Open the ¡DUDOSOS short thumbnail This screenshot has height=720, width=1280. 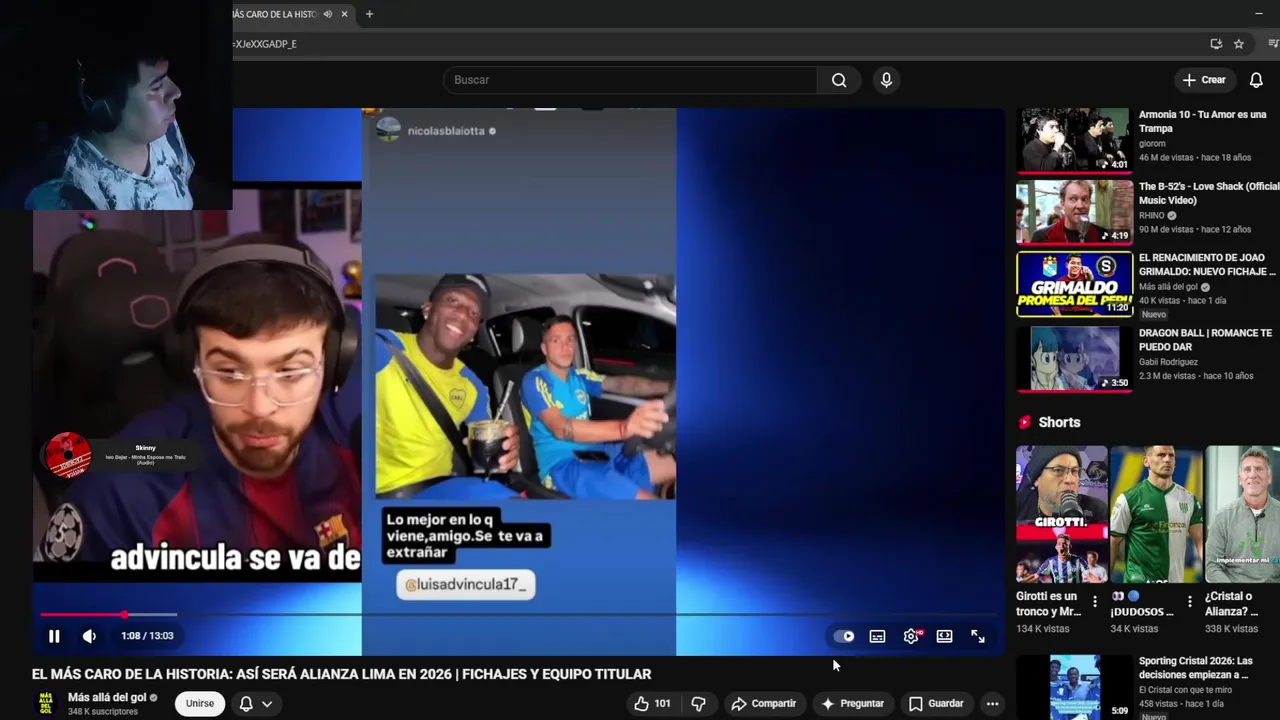coord(1155,514)
